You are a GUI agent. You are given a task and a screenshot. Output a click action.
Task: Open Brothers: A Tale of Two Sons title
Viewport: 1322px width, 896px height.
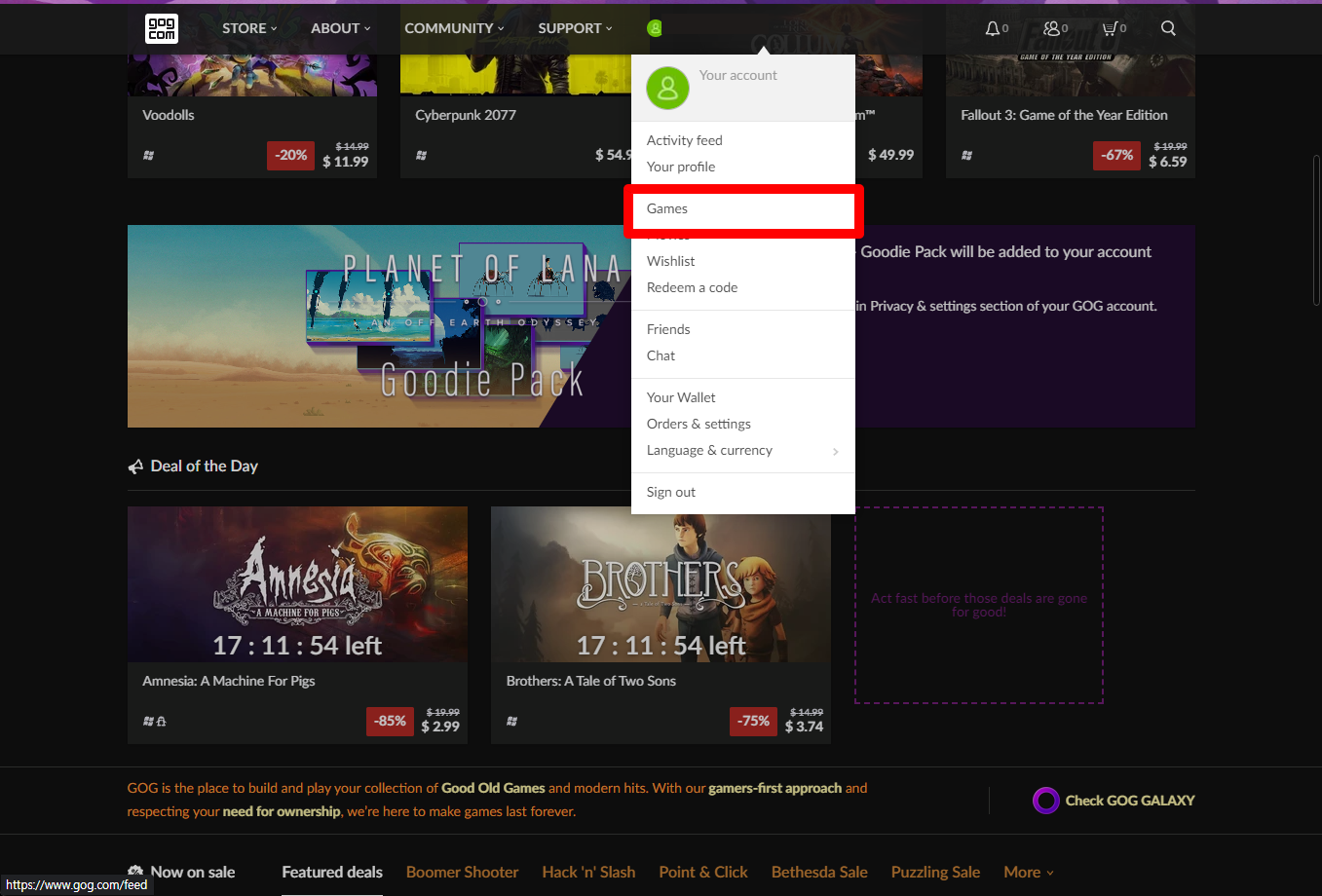coord(591,681)
